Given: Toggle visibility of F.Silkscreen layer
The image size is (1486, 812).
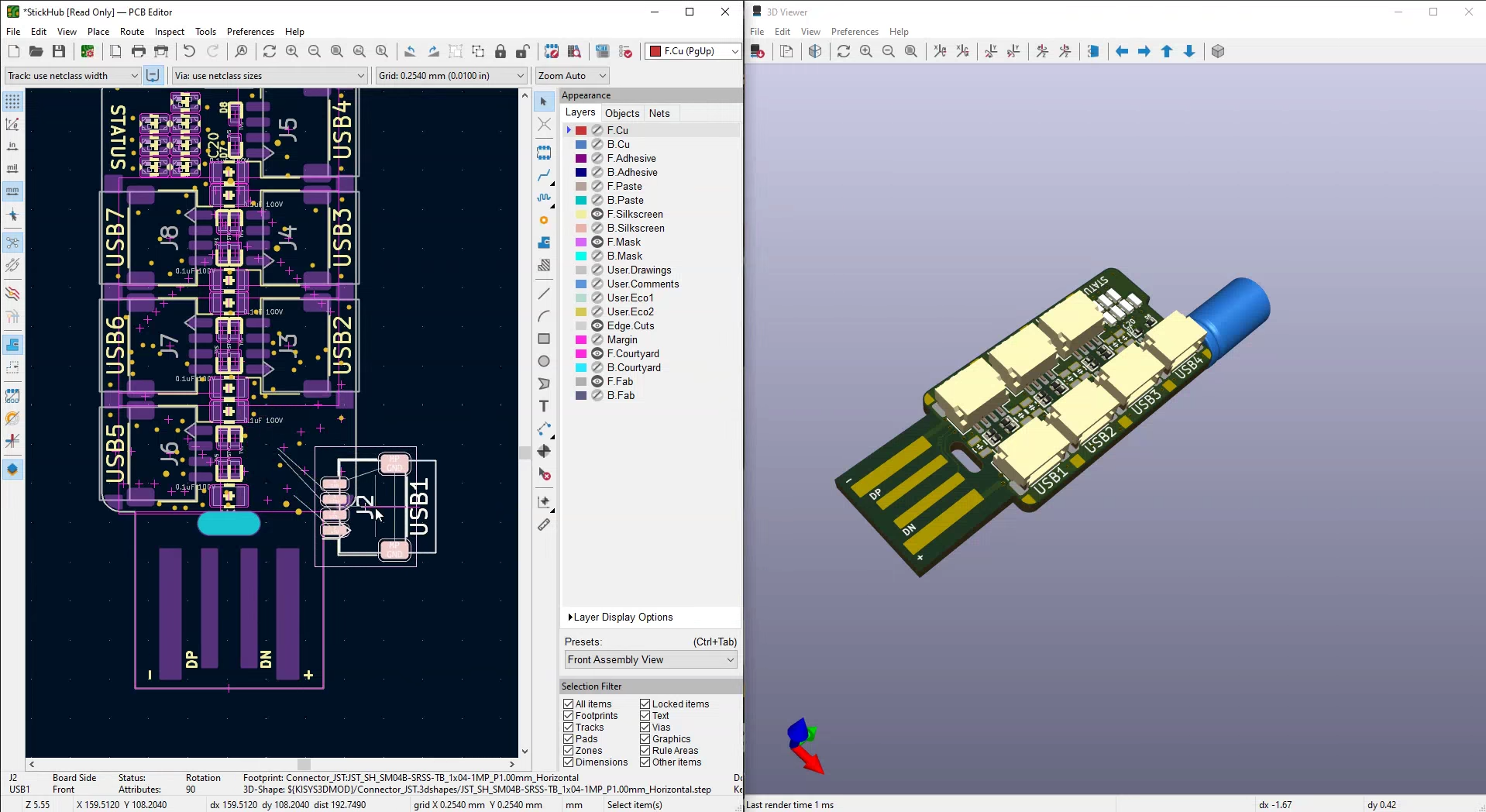Looking at the screenshot, I should pyautogui.click(x=597, y=215).
